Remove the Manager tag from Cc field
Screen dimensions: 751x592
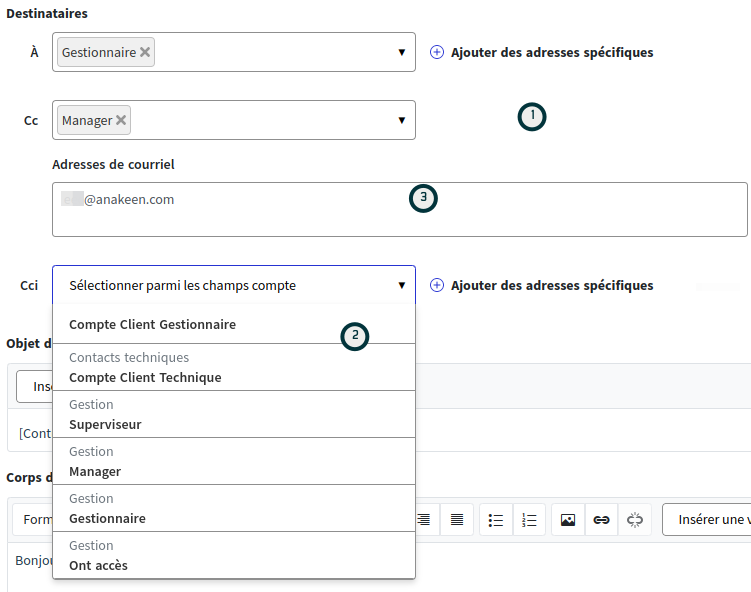[x=121, y=120]
